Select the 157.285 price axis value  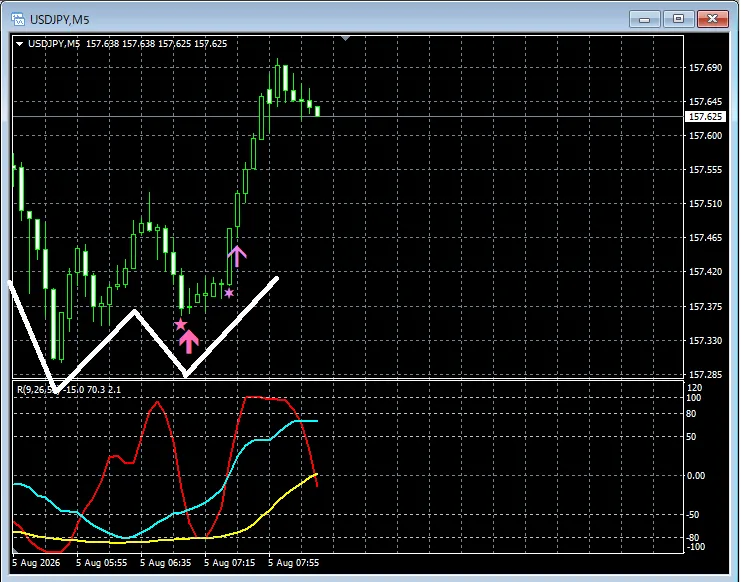tap(706, 375)
